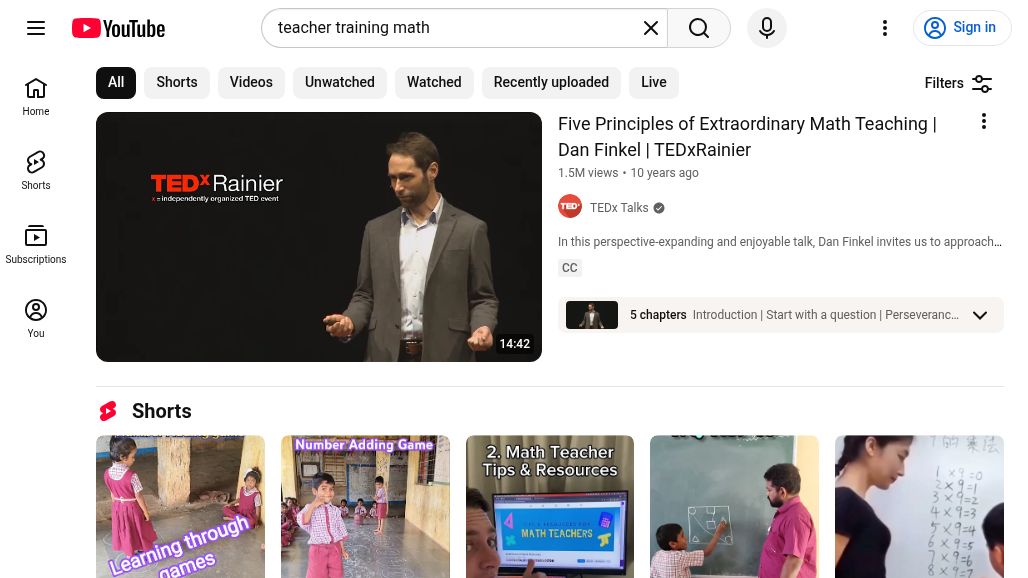Select the Watched filter chip
1028x578 pixels.
click(434, 83)
